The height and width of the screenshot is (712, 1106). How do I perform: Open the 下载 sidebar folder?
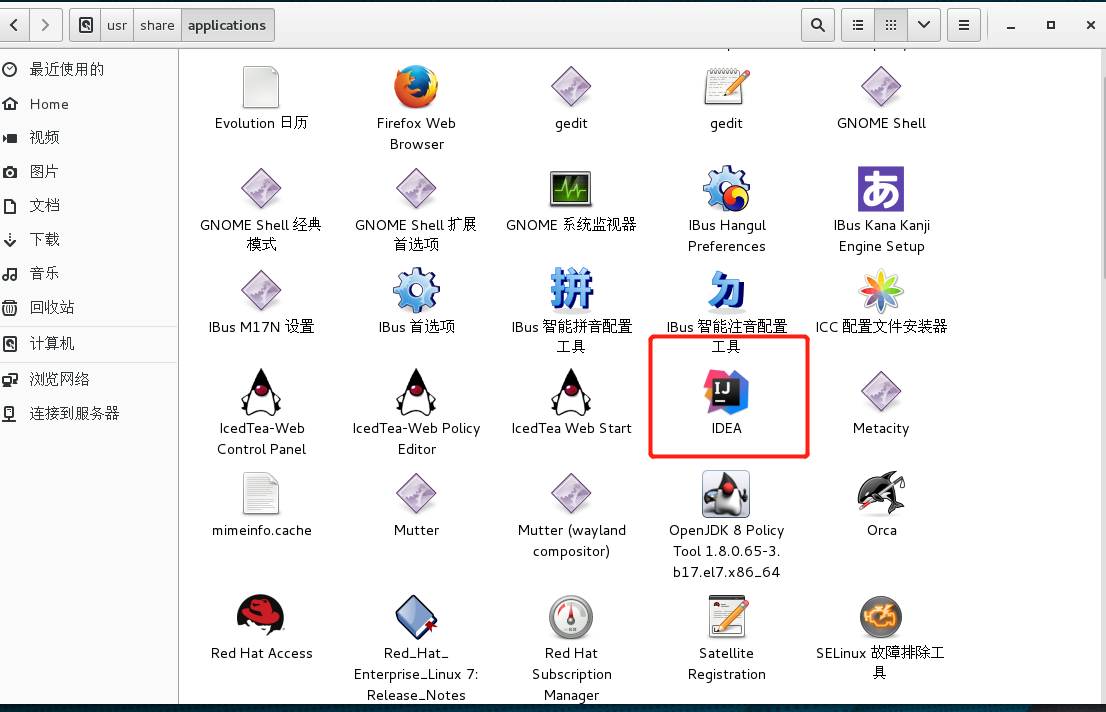click(89, 239)
